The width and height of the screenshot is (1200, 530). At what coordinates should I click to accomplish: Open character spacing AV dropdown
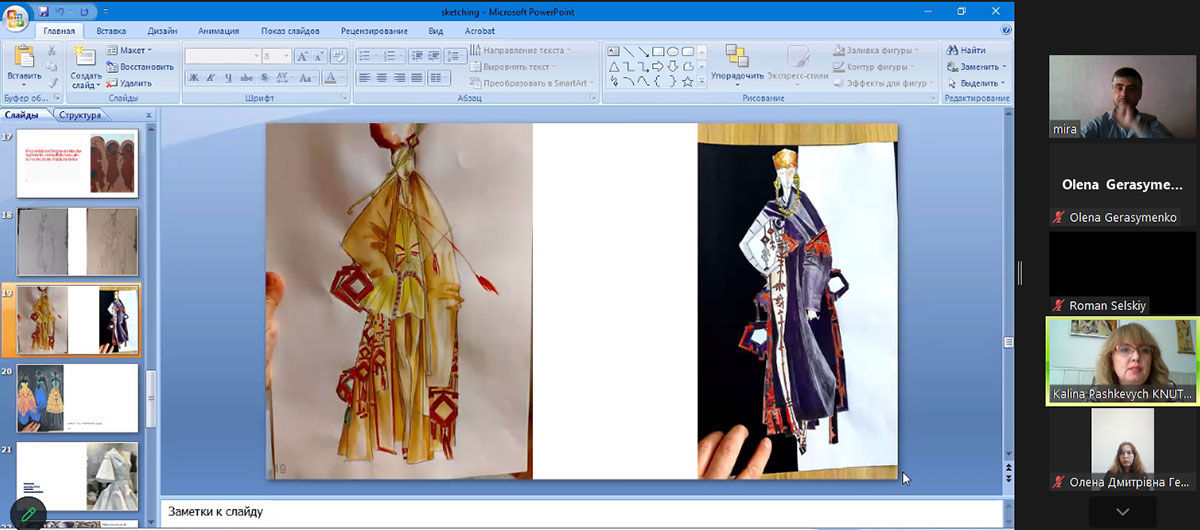click(x=283, y=78)
